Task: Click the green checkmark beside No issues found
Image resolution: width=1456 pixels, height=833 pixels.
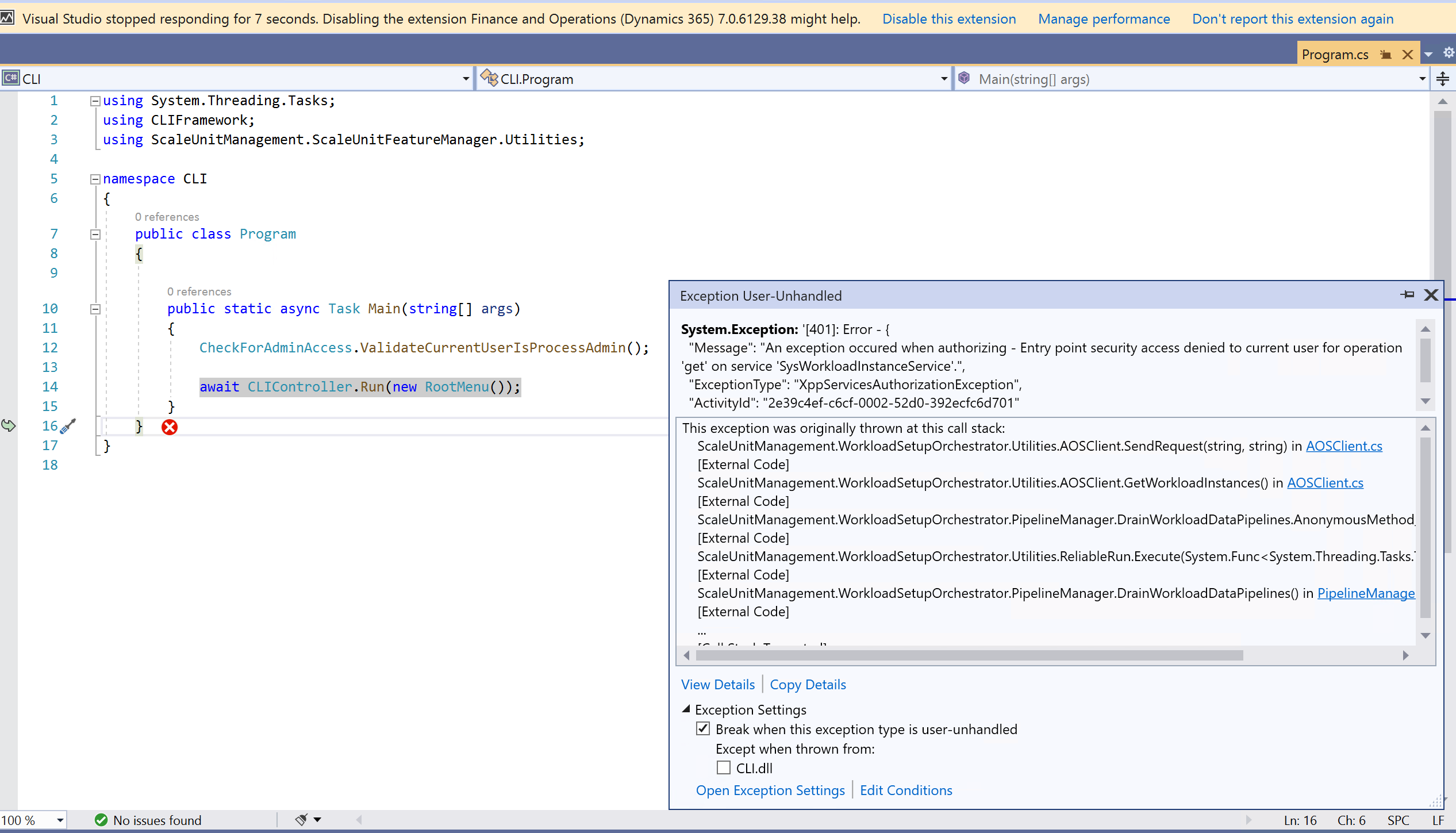Action: (101, 820)
